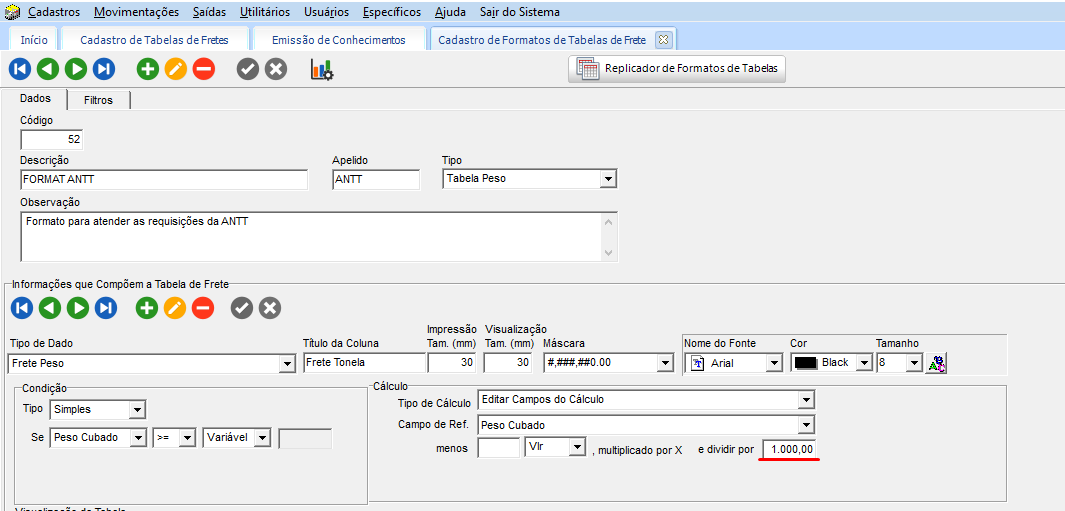This screenshot has width=1065, height=511.
Task: Add new record with top green plus
Action: tap(148, 69)
